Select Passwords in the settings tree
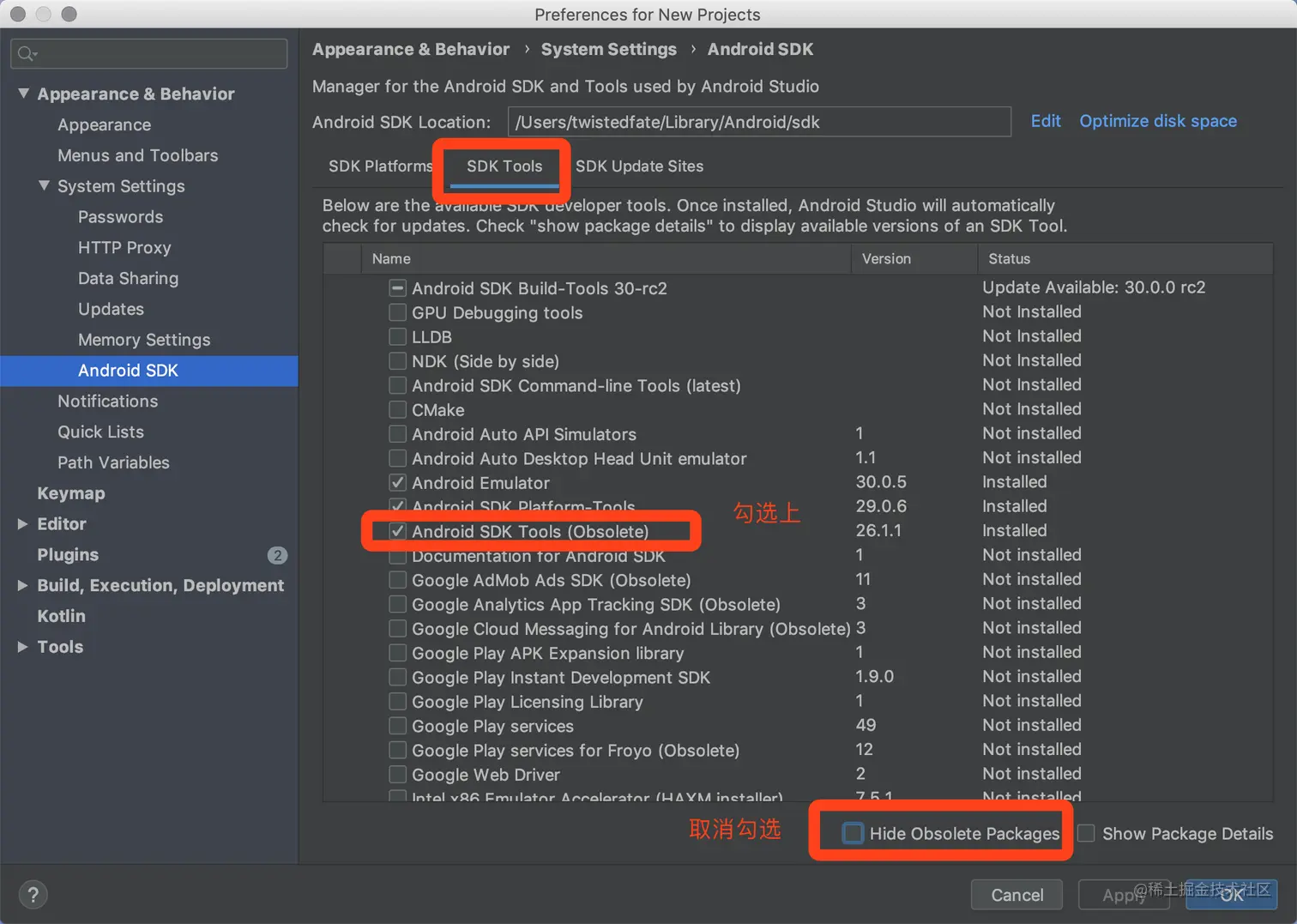 pyautogui.click(x=120, y=217)
